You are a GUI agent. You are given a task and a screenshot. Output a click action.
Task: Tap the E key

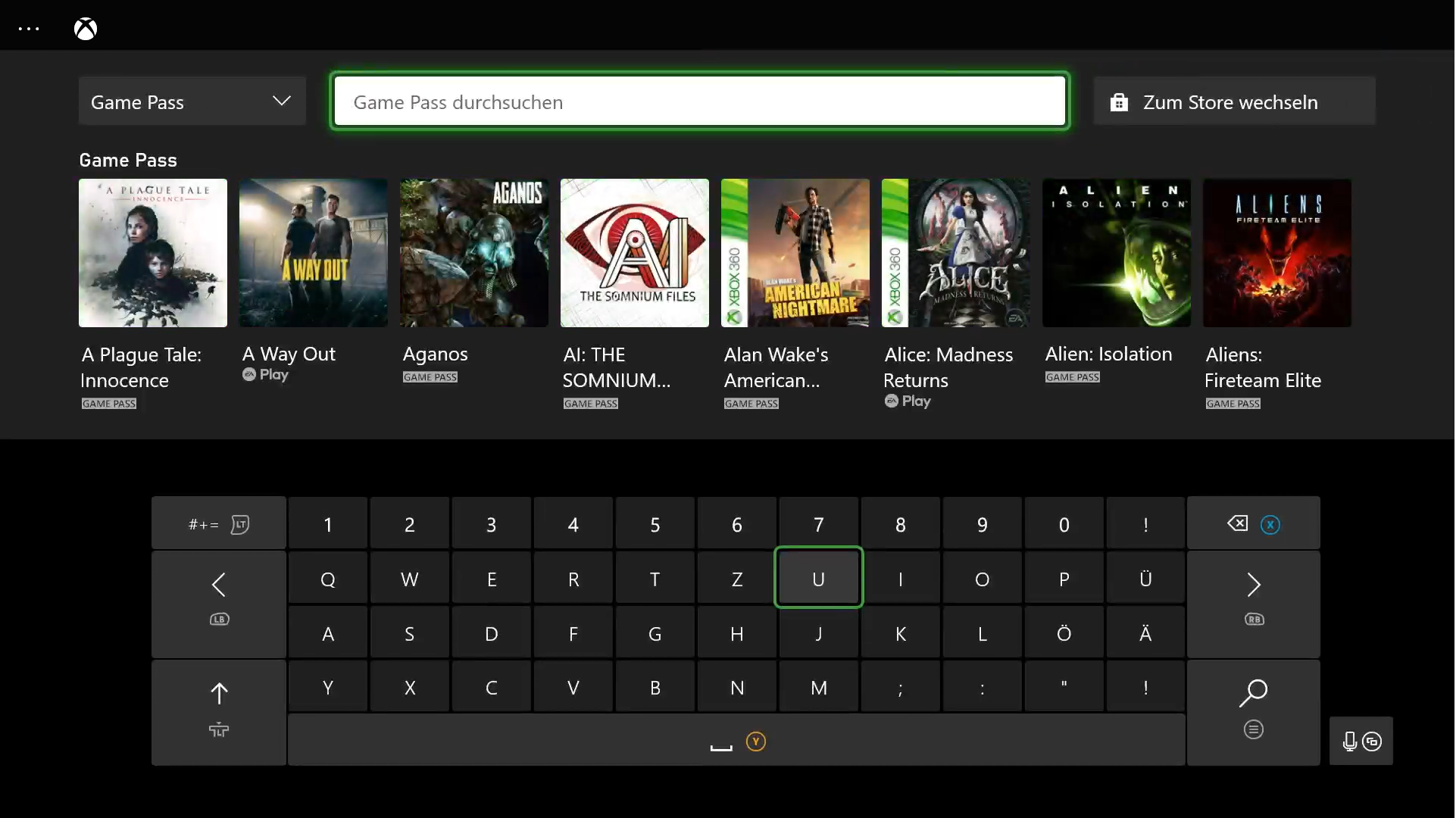coord(492,579)
